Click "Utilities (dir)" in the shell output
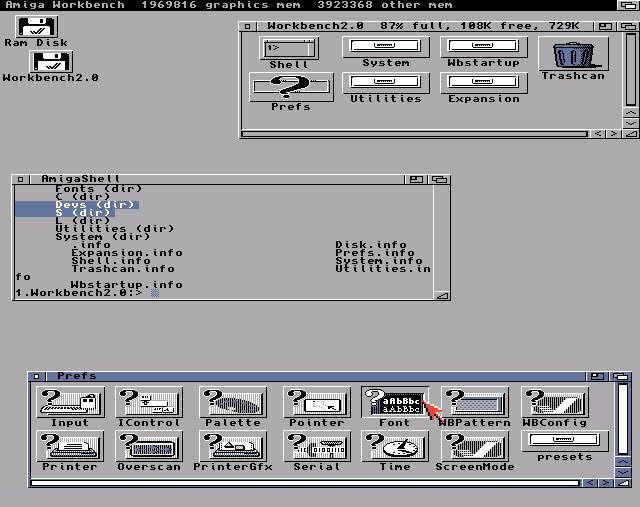 point(115,229)
